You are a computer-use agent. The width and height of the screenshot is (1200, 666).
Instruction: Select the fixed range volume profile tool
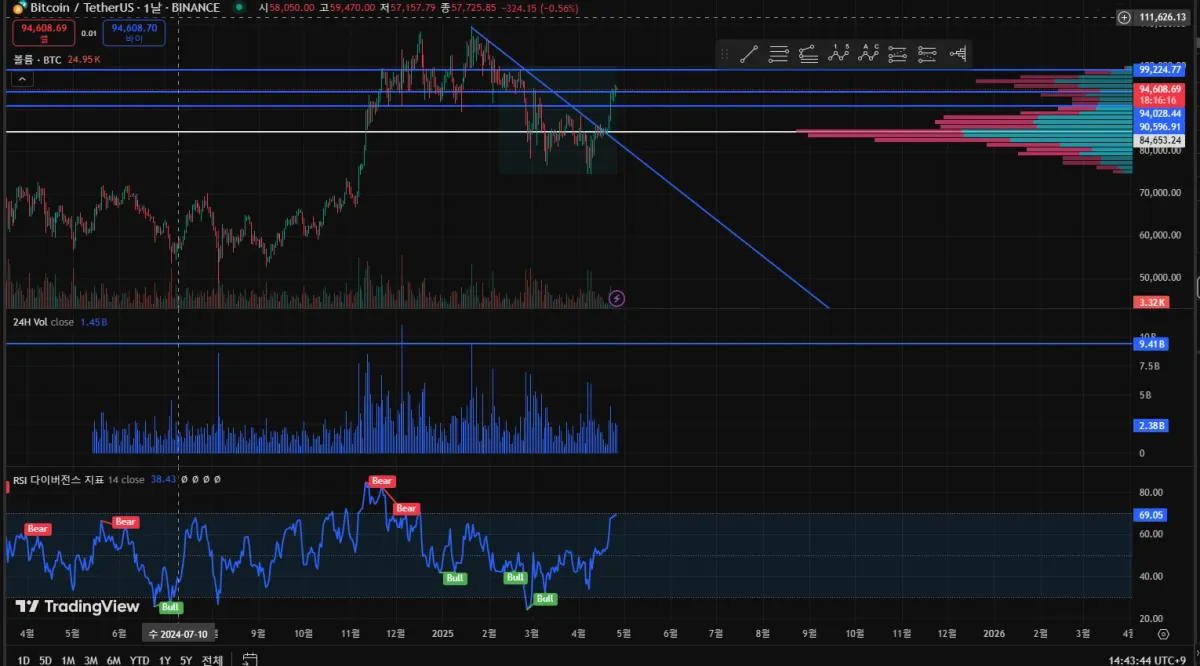pyautogui.click(x=957, y=54)
